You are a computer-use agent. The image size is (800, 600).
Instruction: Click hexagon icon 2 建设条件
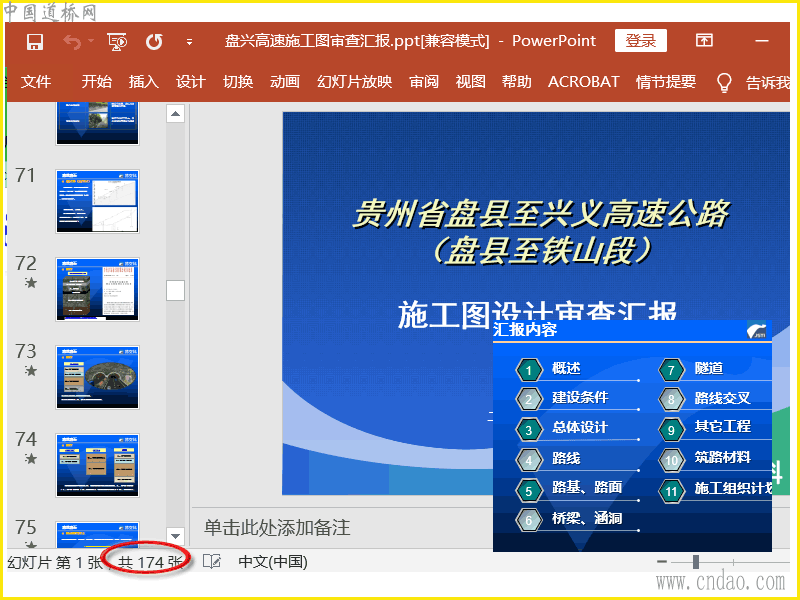pyautogui.click(x=529, y=399)
